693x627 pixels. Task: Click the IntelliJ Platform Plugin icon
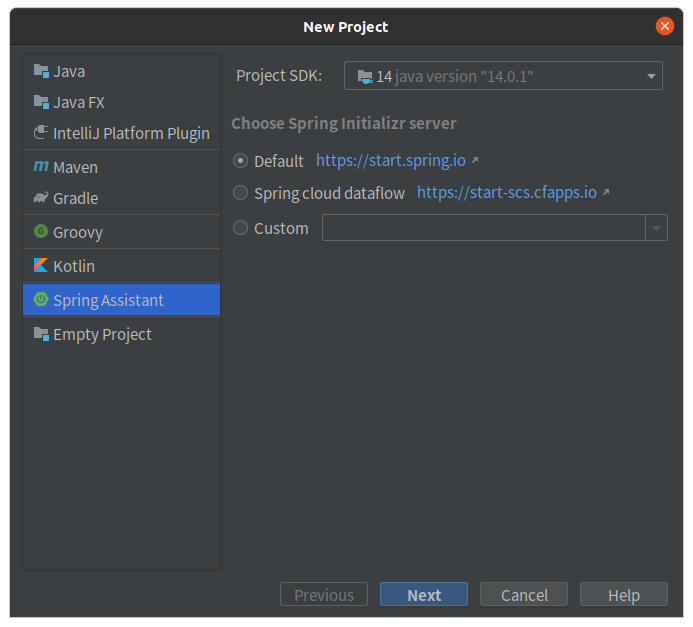coord(41,133)
